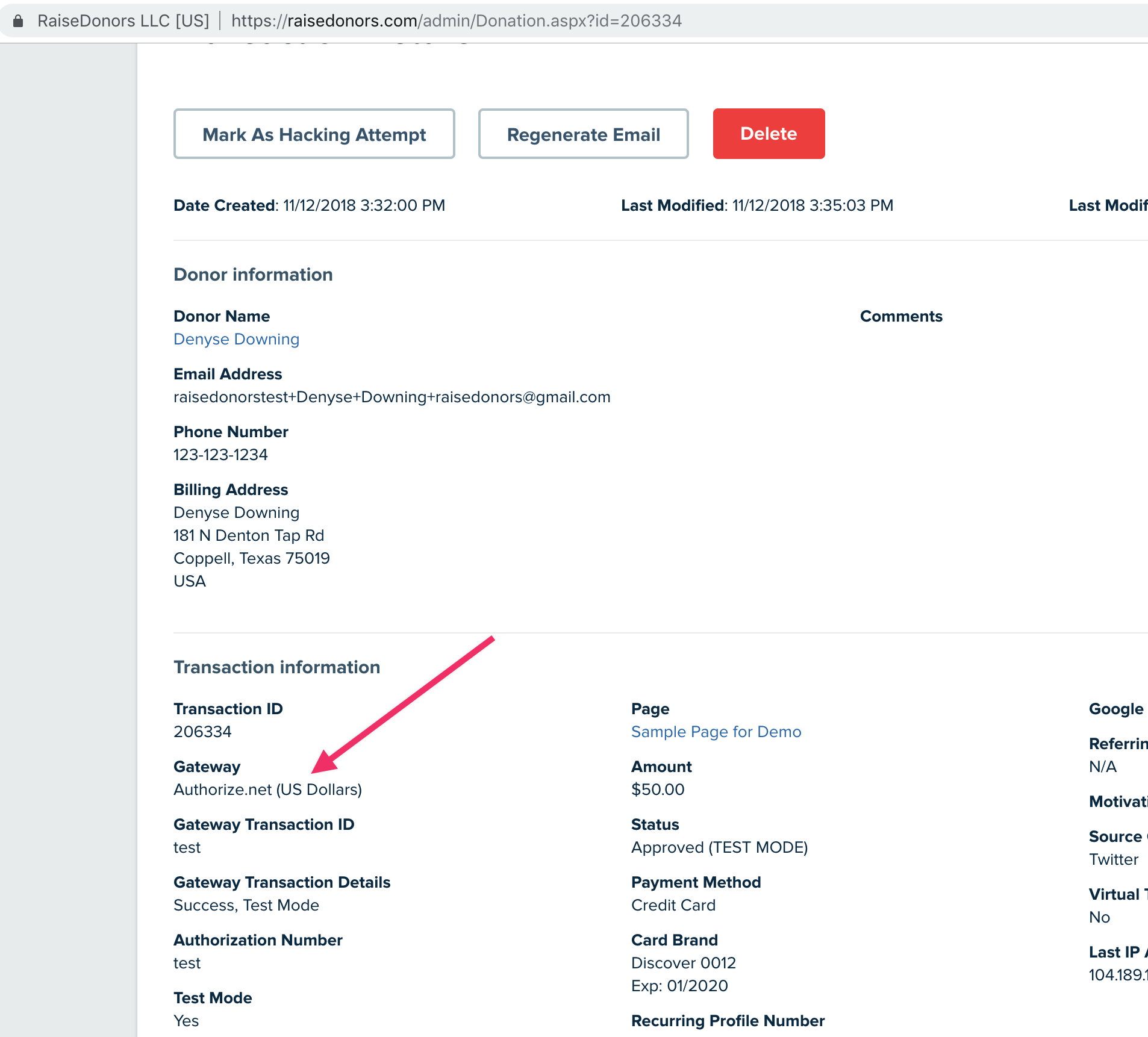Image resolution: width=1148 pixels, height=1037 pixels.
Task: Click Coppell, Texas 75019 address line
Action: (252, 558)
